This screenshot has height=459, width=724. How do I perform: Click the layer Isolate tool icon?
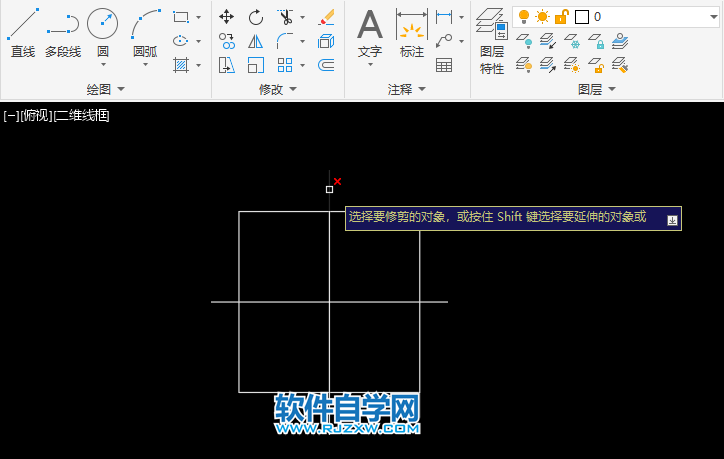[x=548, y=41]
